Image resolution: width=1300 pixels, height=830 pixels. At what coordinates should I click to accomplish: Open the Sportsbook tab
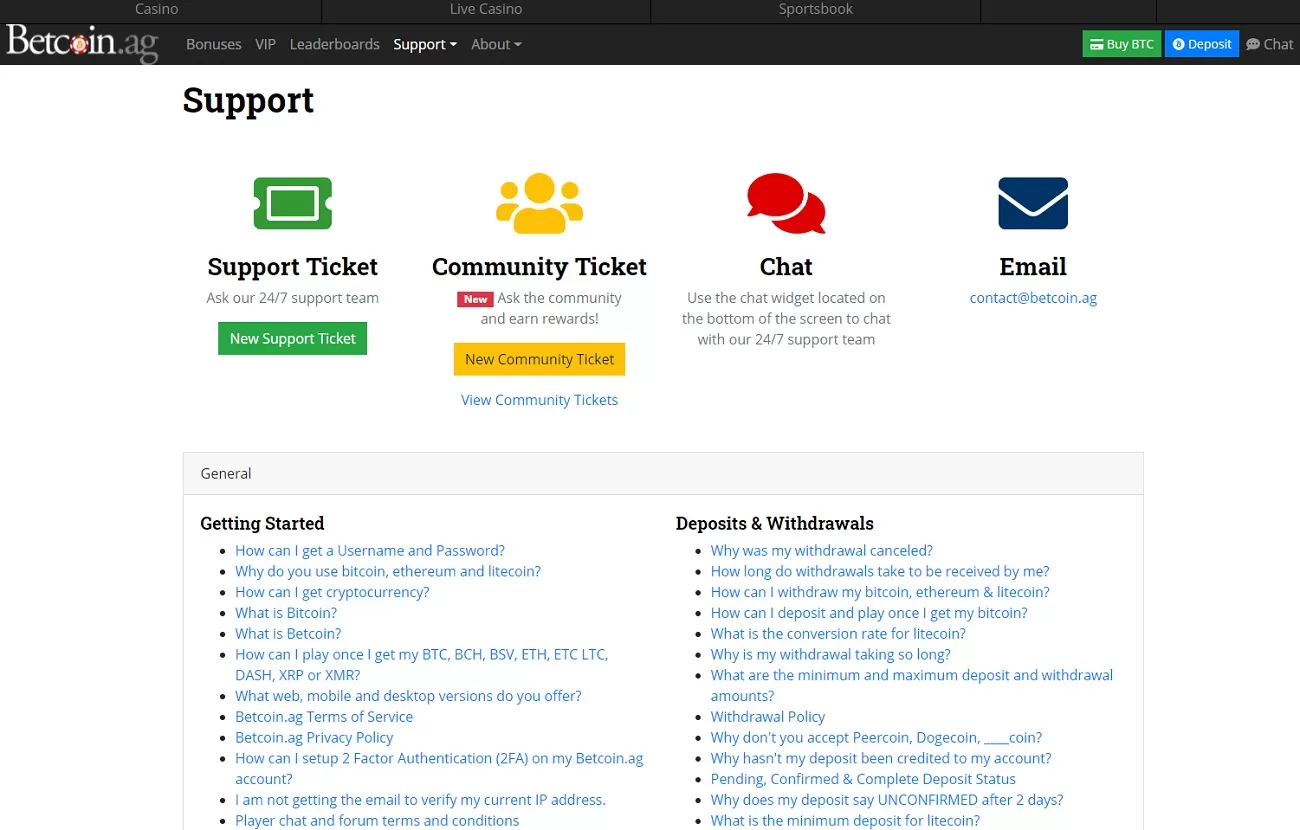point(816,9)
